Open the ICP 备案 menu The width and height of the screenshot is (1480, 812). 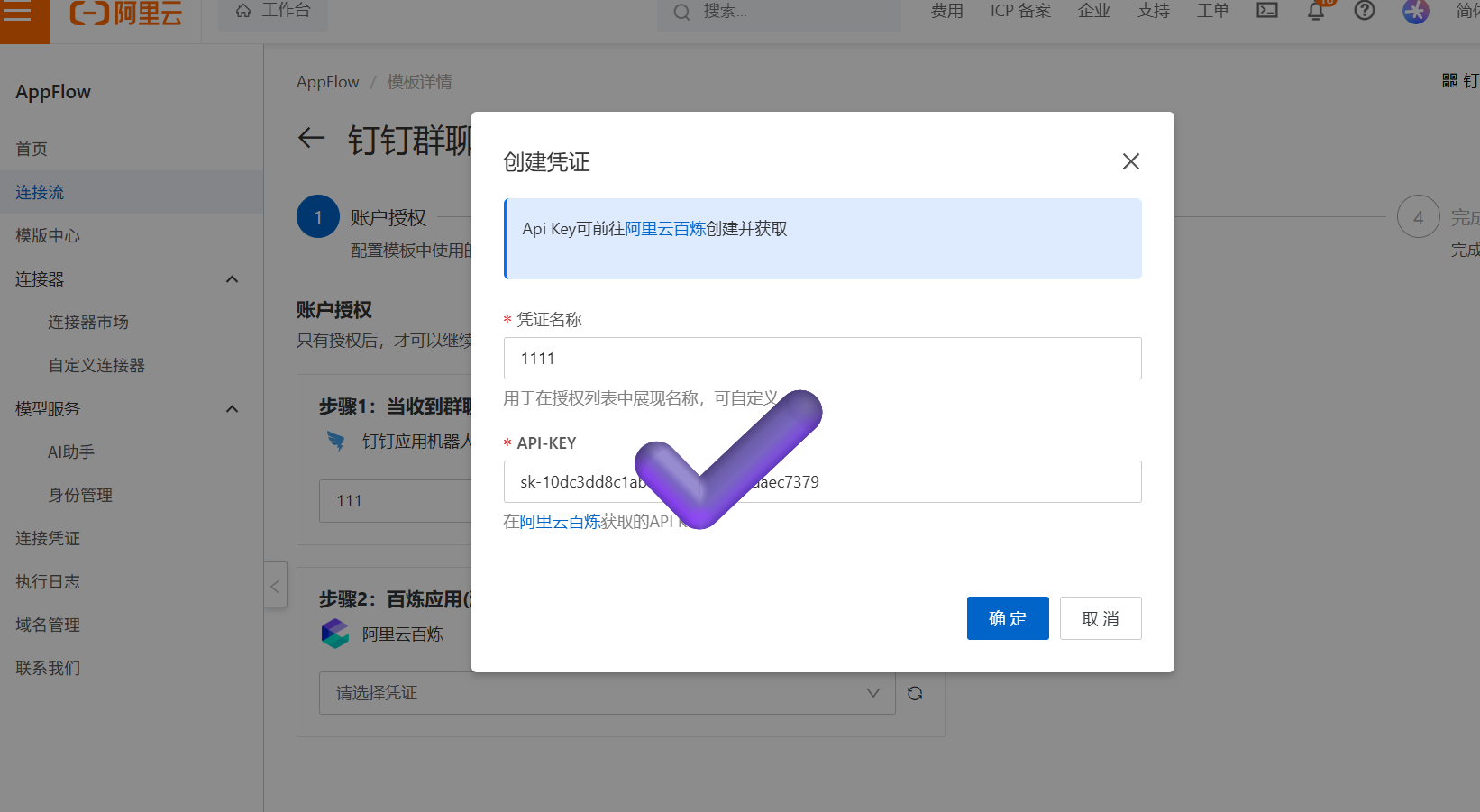coord(1020,11)
